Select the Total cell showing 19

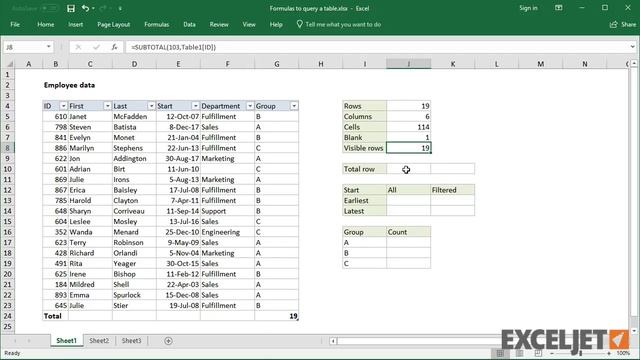coord(277,316)
